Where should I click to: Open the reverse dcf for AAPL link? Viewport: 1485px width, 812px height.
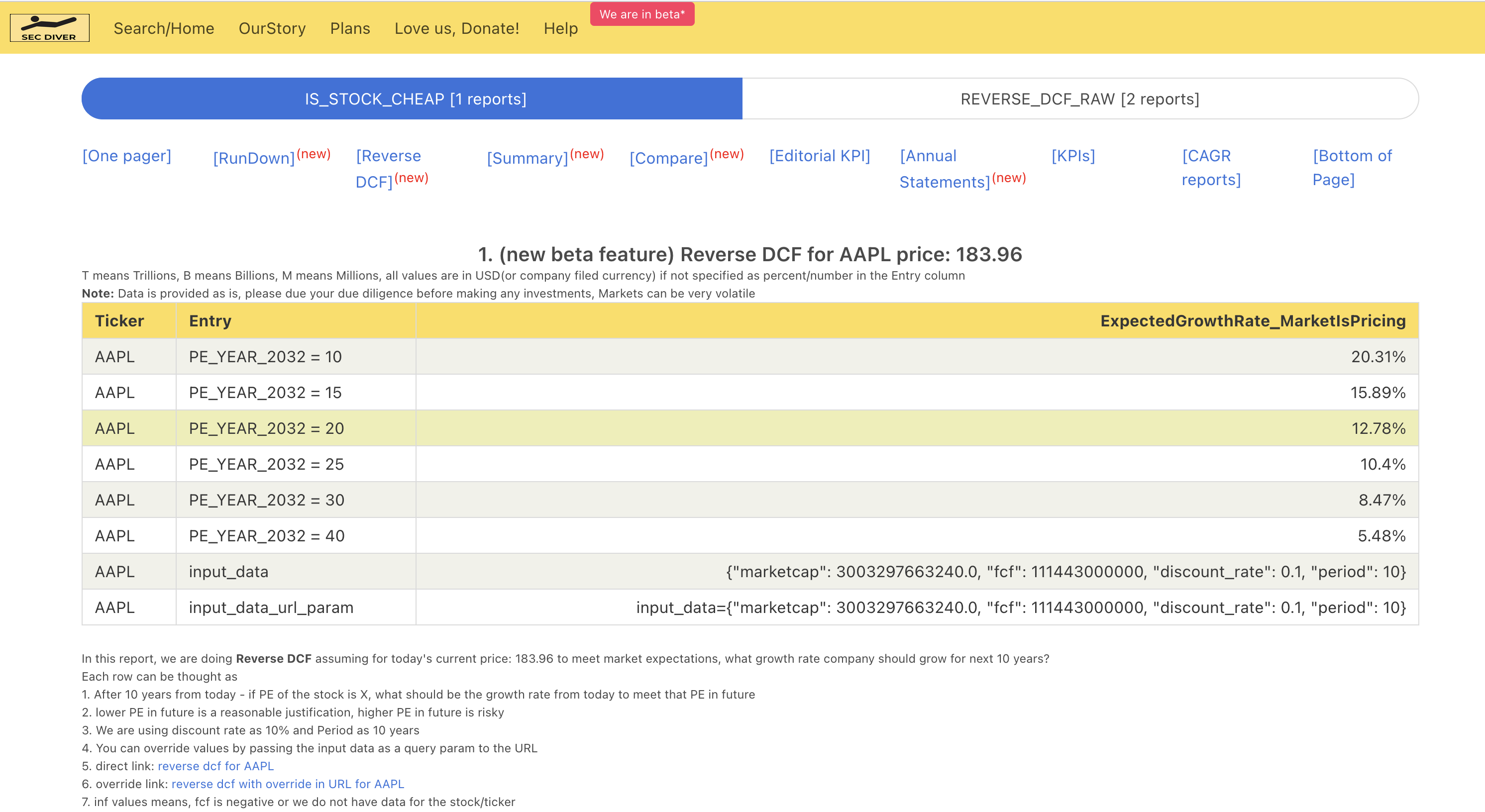[215, 766]
